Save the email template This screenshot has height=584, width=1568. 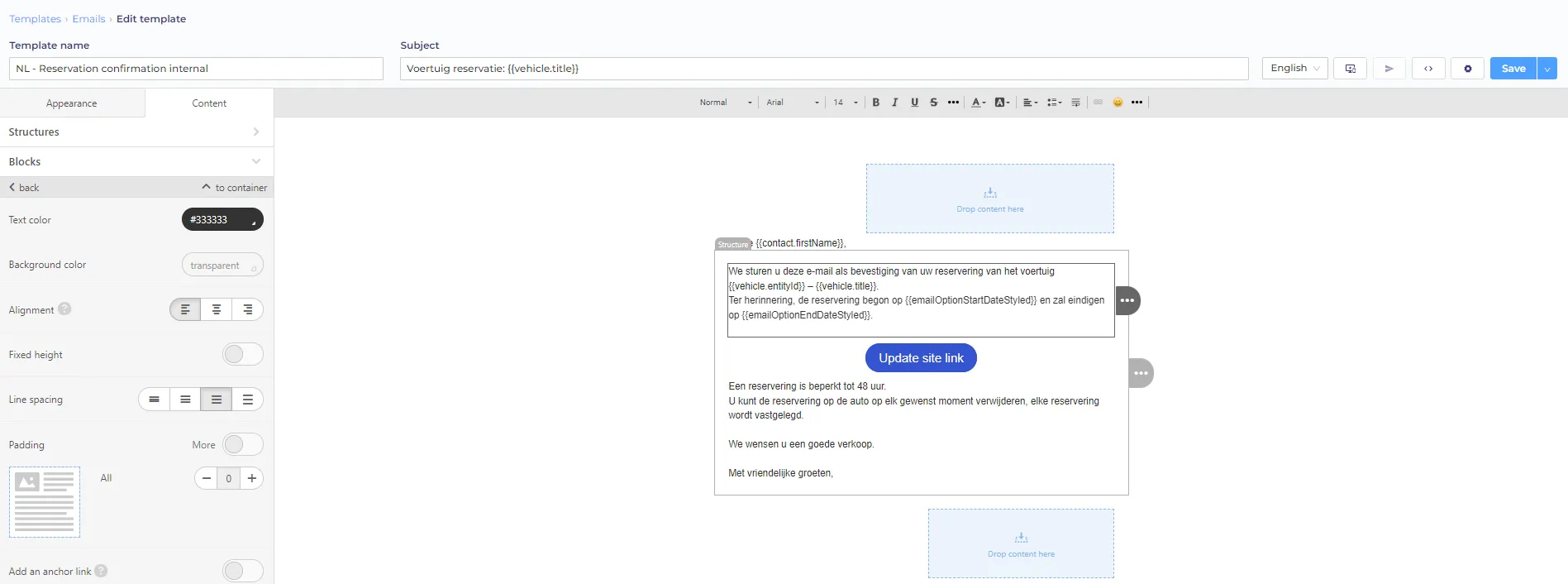[1513, 69]
